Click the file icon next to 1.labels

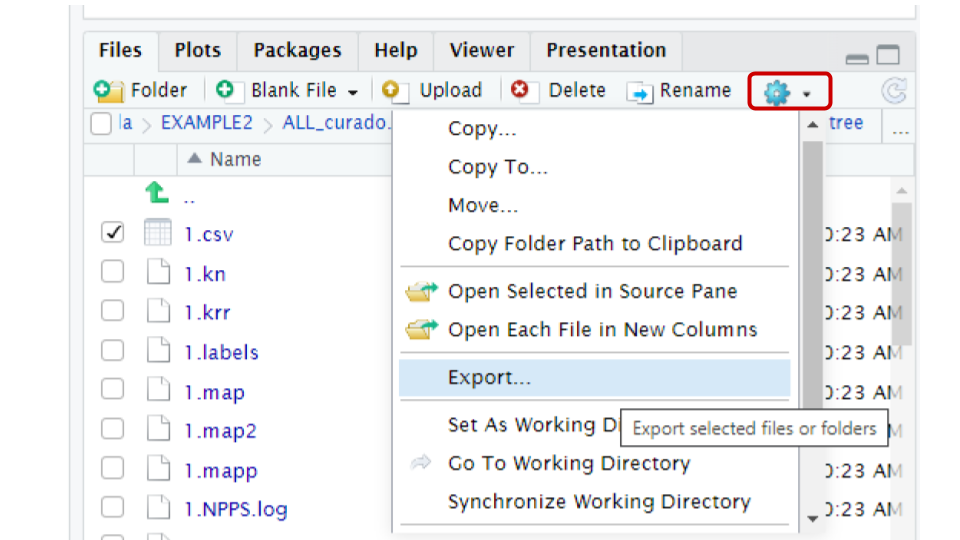[x=159, y=350]
